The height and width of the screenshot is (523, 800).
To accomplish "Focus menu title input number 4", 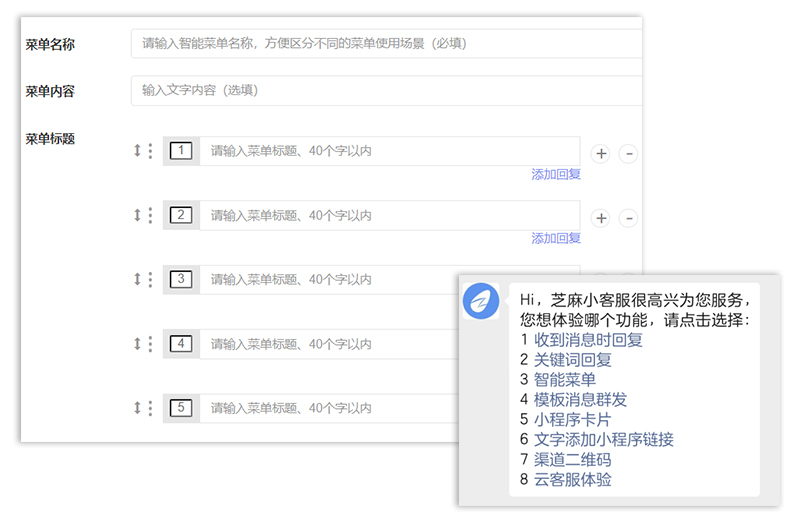I will (329, 344).
